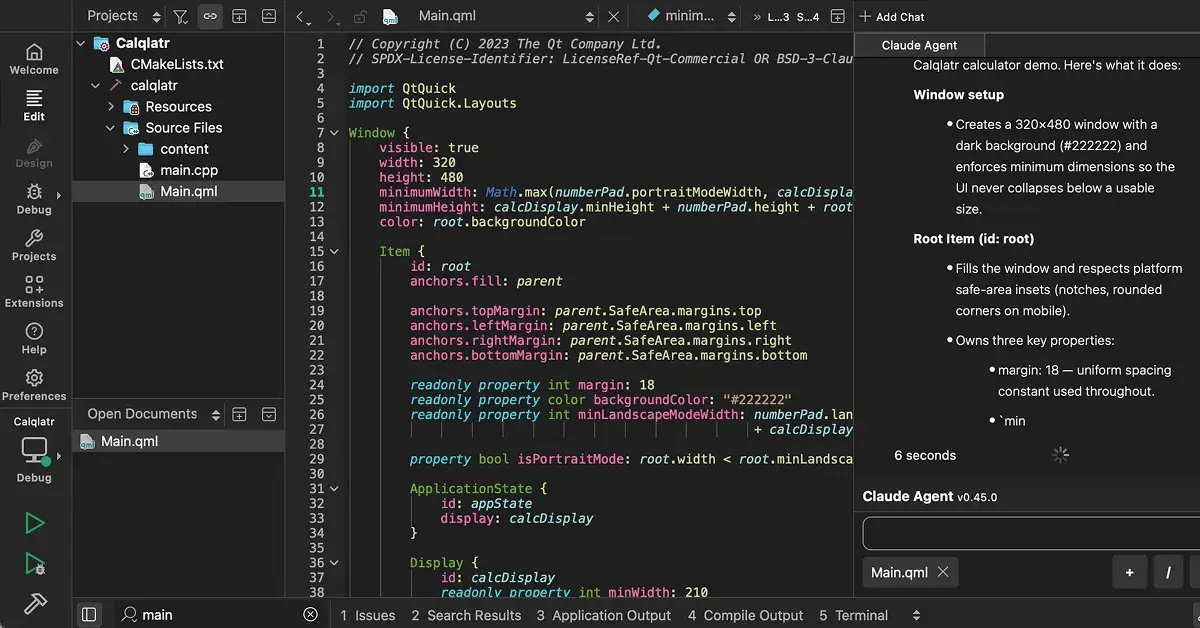
Task: Close the Main.qml document in editor toolbar
Action: click(614, 16)
